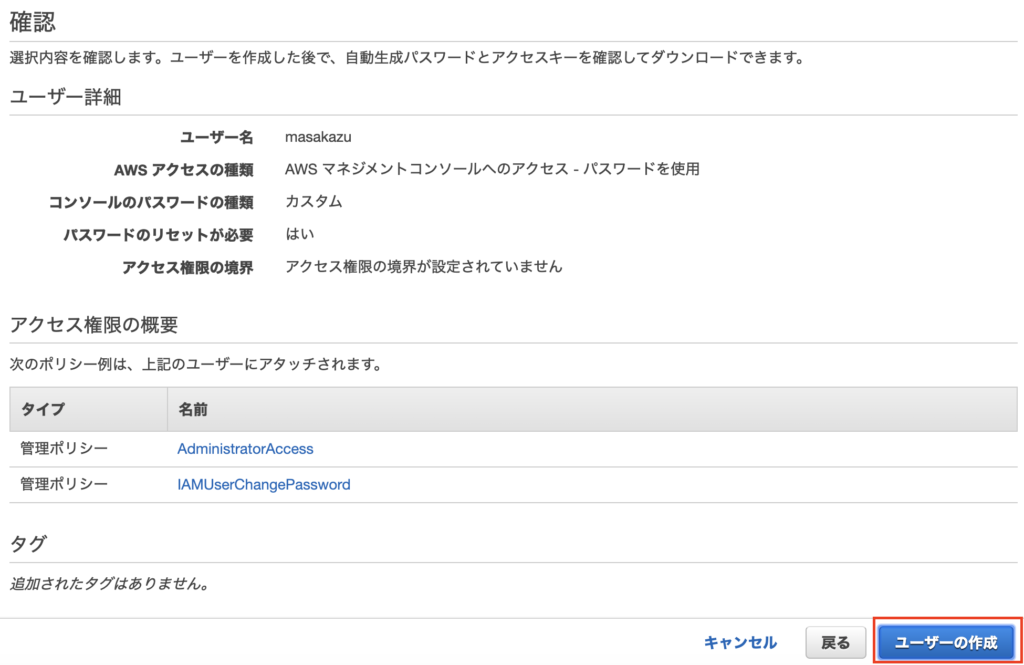
Task: Click the 名前 column header
Action: (x=192, y=410)
